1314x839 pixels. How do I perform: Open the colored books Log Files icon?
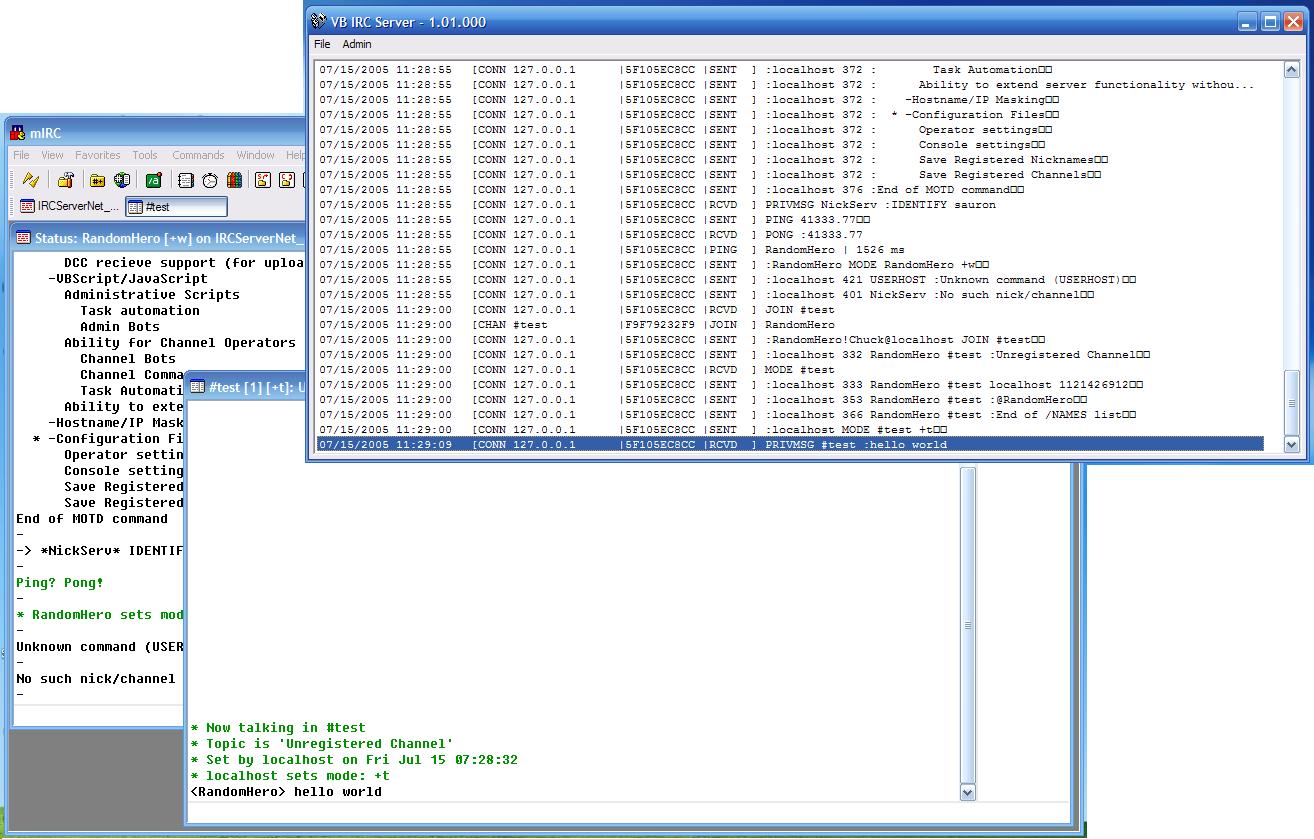pyautogui.click(x=234, y=180)
